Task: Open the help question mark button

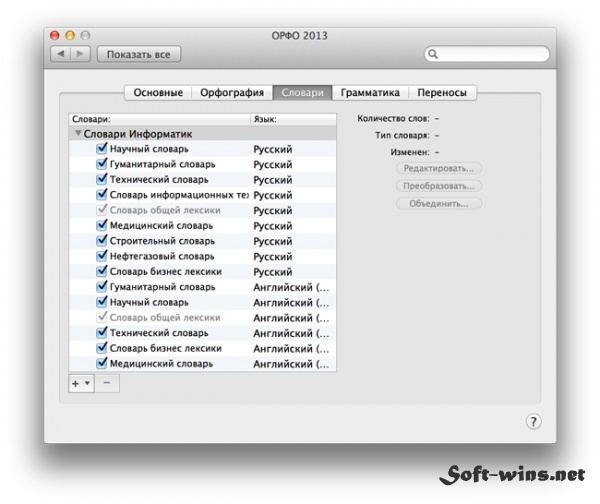Action: tap(533, 422)
